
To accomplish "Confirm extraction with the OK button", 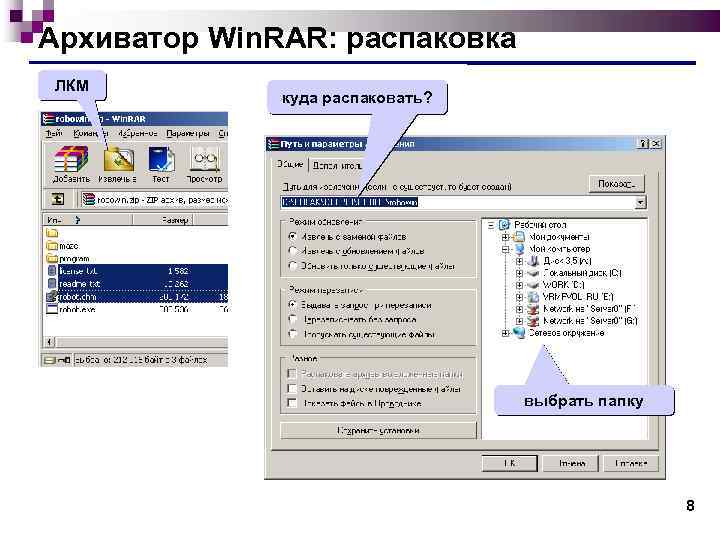I will (510, 463).
